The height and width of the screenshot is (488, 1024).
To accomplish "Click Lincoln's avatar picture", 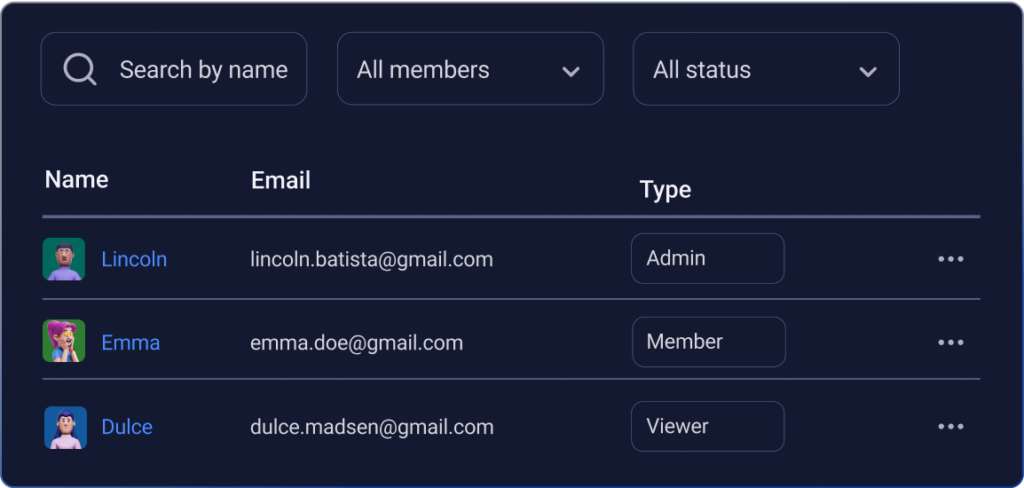I will click(64, 259).
